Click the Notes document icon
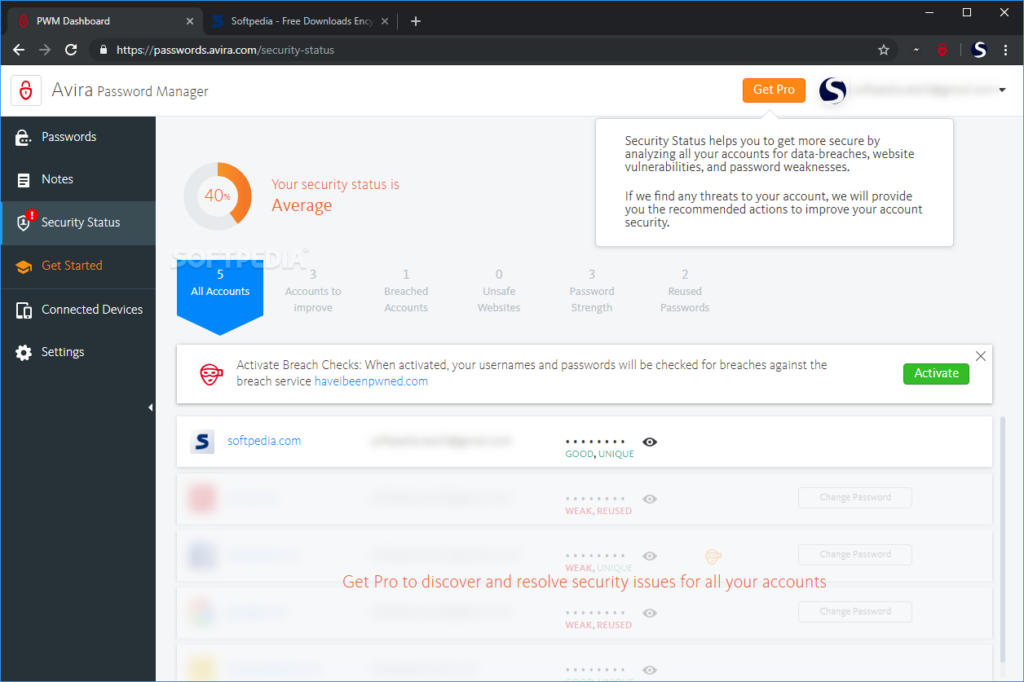Image resolution: width=1024 pixels, height=682 pixels. (x=24, y=180)
